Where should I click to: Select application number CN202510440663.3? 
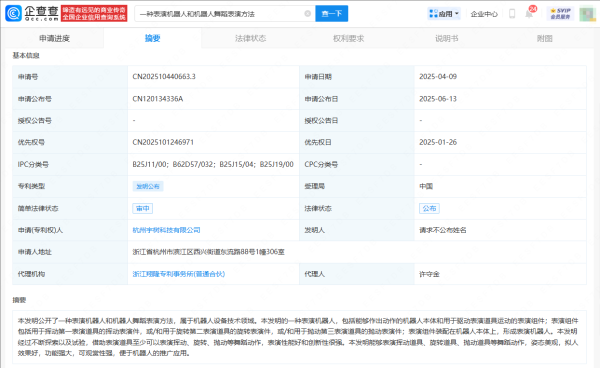tap(164, 77)
